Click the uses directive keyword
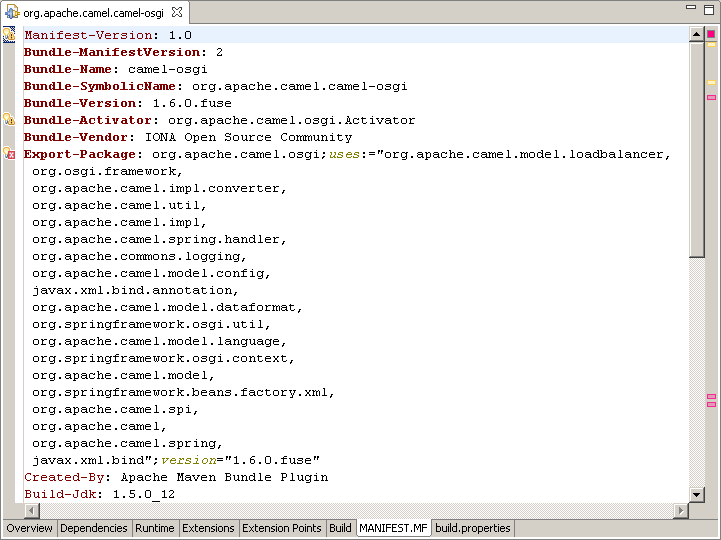Screen dimensions: 721x540 344,154
